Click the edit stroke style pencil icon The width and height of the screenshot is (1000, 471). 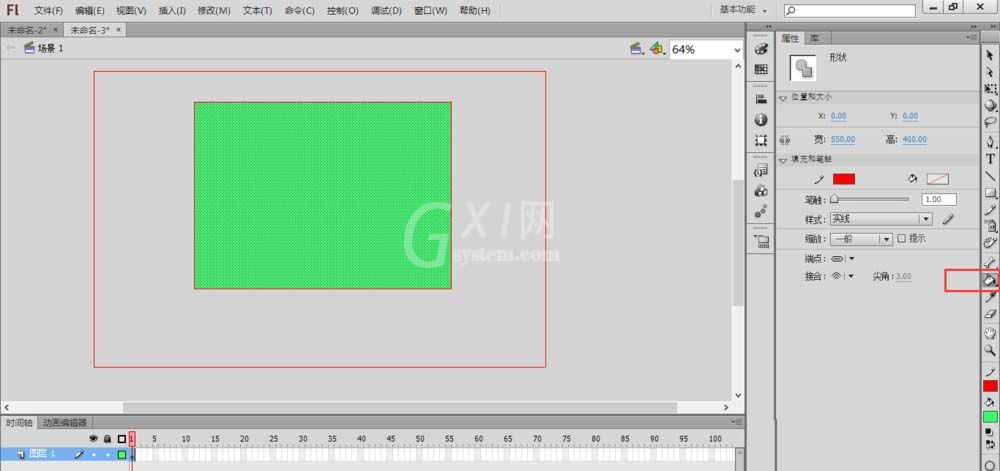tap(948, 219)
